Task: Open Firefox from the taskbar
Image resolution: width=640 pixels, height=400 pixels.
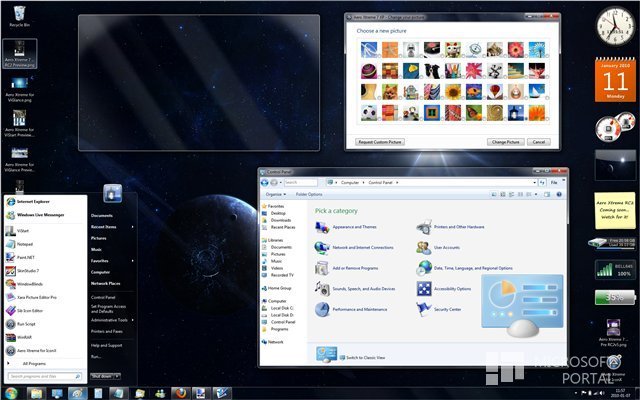Action: pos(181,393)
